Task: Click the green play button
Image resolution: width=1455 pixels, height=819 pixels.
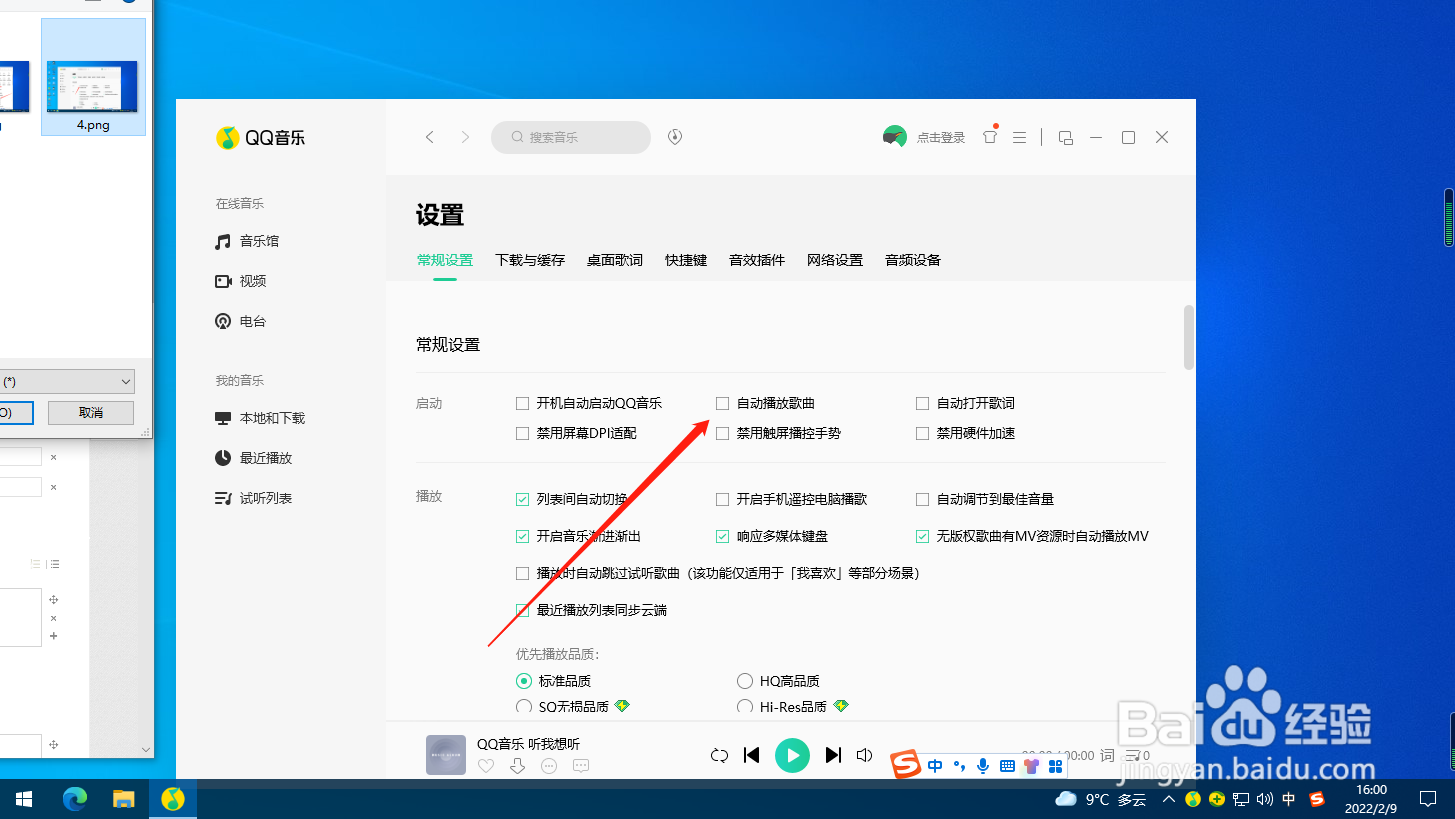Action: (792, 755)
